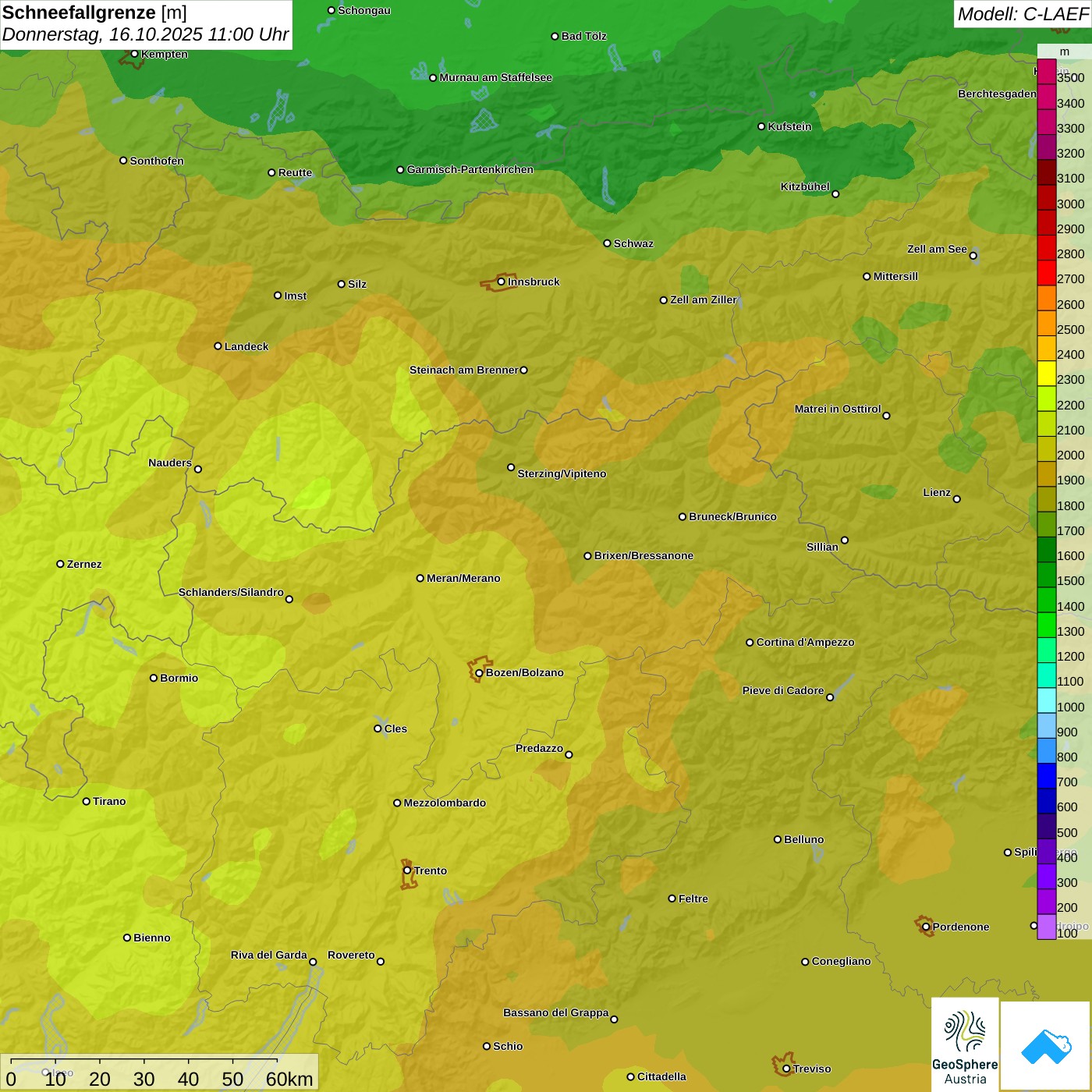Click the Steinach am Brenner label

463,370
